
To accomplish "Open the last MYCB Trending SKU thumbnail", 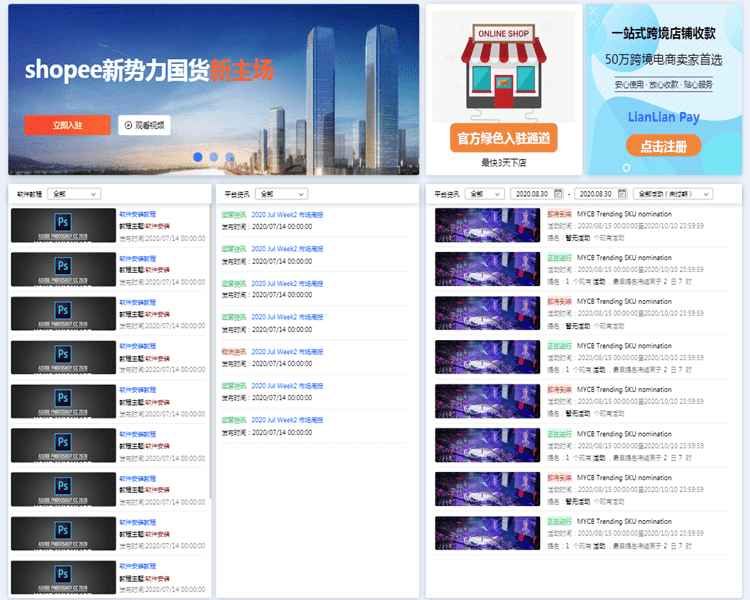I will 487,533.
